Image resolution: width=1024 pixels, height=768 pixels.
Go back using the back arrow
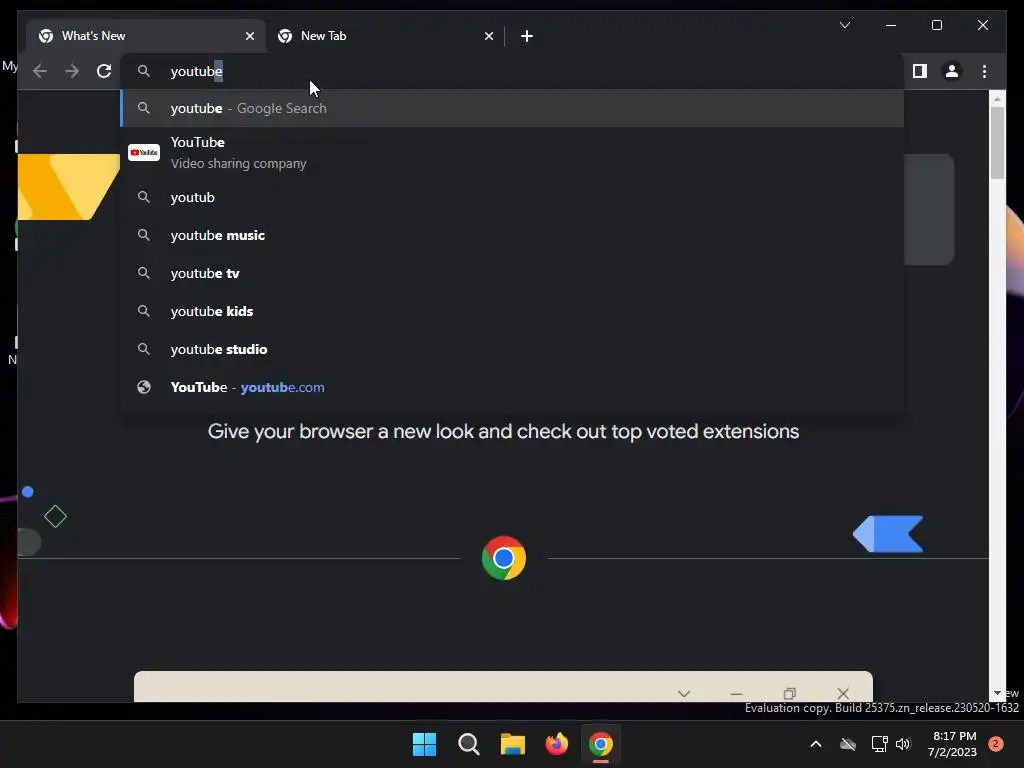pyautogui.click(x=40, y=71)
